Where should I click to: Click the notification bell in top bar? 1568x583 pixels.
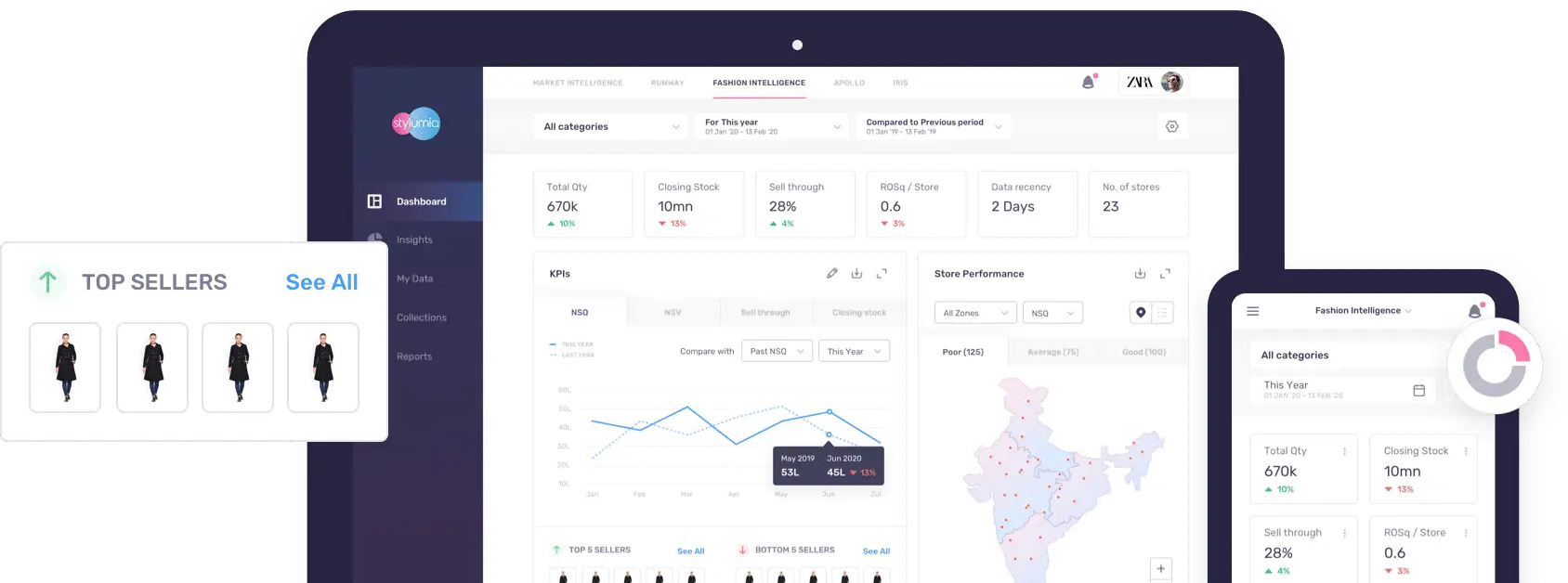1089,83
